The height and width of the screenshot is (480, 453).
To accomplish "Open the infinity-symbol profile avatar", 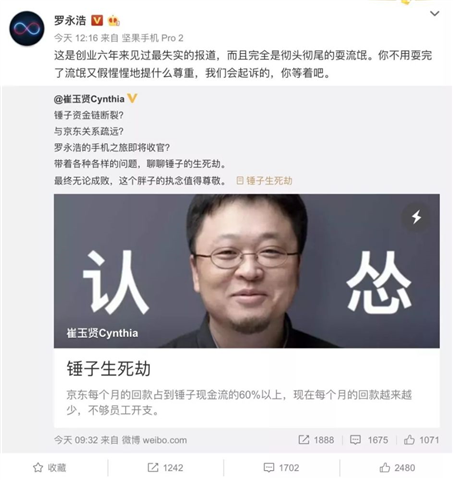I will click(27, 29).
